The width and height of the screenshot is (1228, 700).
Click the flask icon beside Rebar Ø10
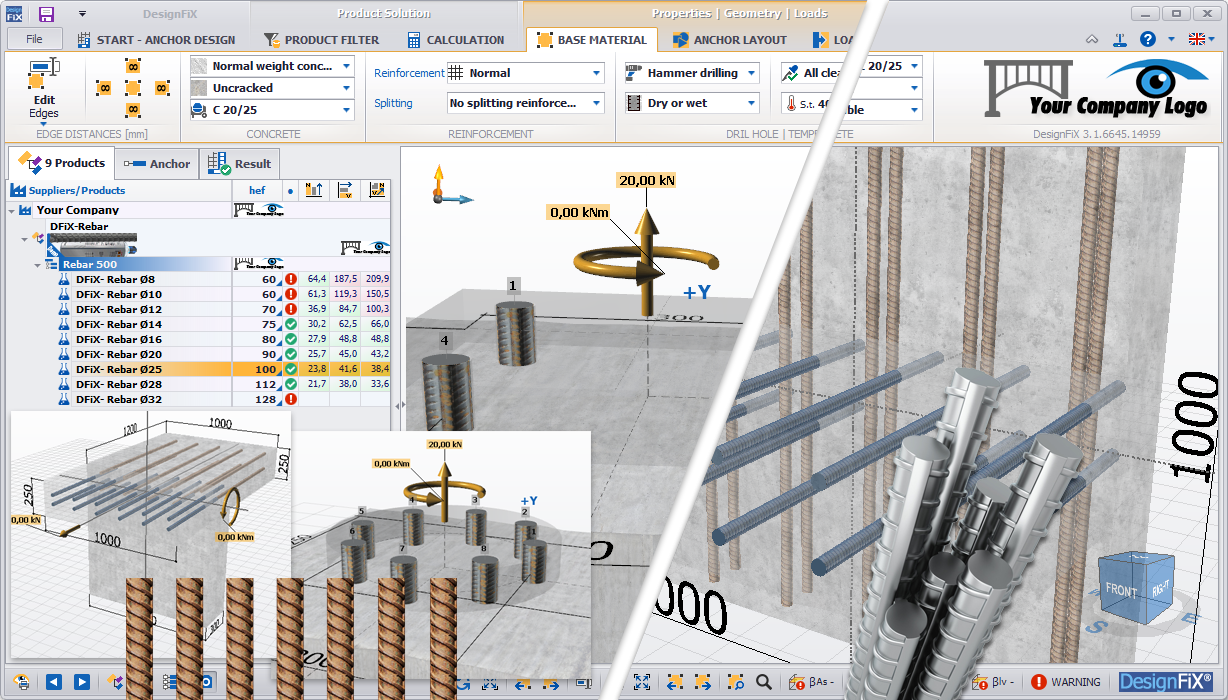pos(65,295)
